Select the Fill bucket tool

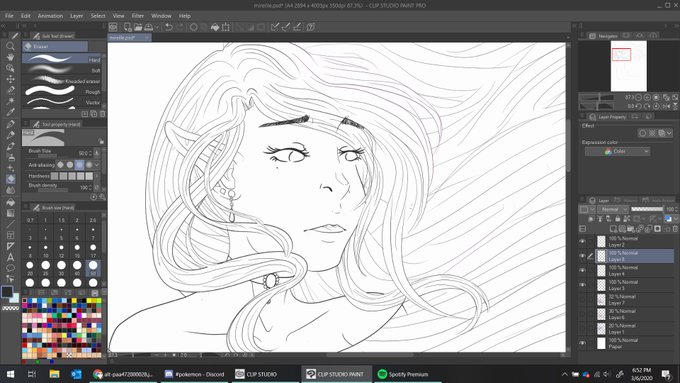[x=10, y=202]
